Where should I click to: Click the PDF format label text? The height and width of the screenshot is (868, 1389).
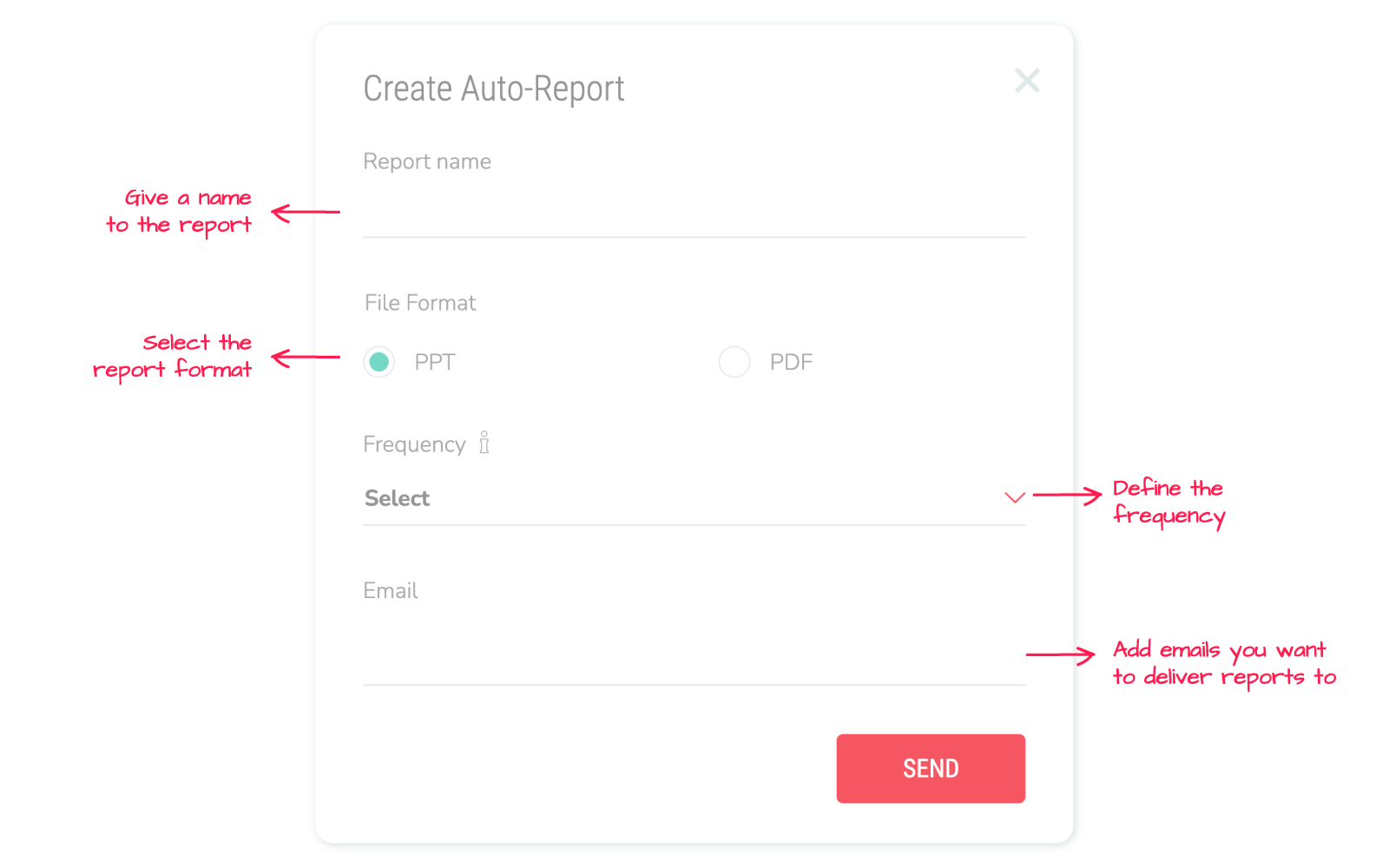coord(791,362)
